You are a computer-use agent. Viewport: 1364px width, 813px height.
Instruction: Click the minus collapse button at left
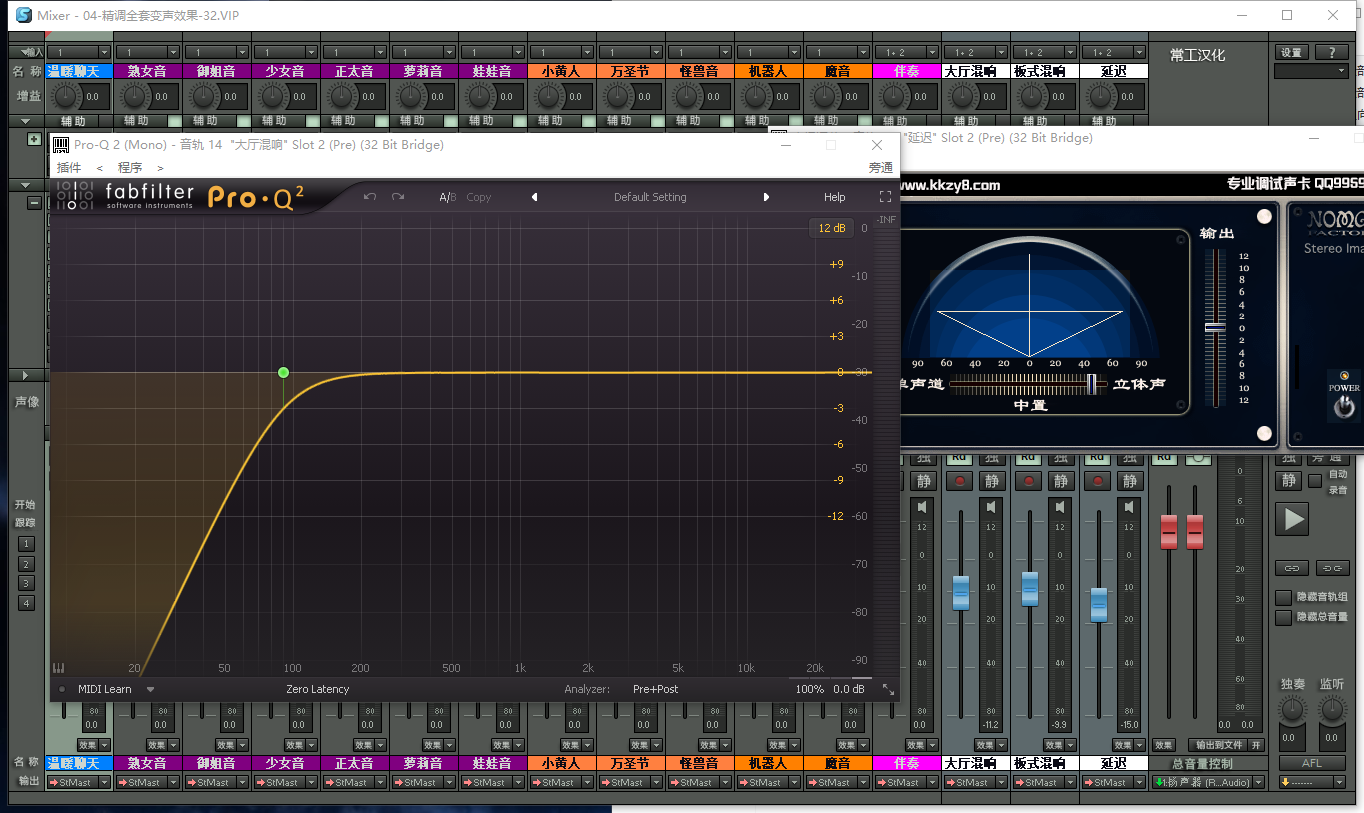pyautogui.click(x=34, y=202)
